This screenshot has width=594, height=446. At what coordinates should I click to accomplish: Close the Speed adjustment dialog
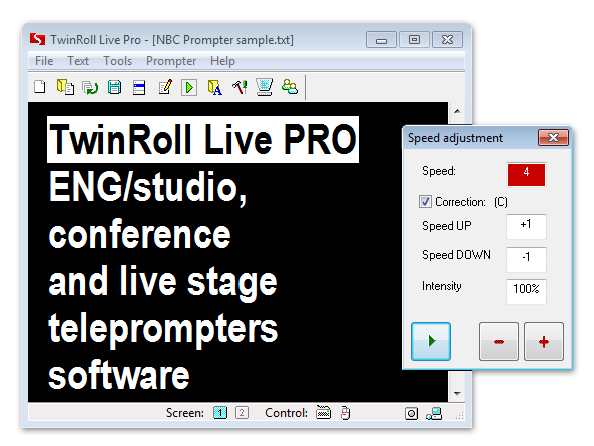click(553, 138)
